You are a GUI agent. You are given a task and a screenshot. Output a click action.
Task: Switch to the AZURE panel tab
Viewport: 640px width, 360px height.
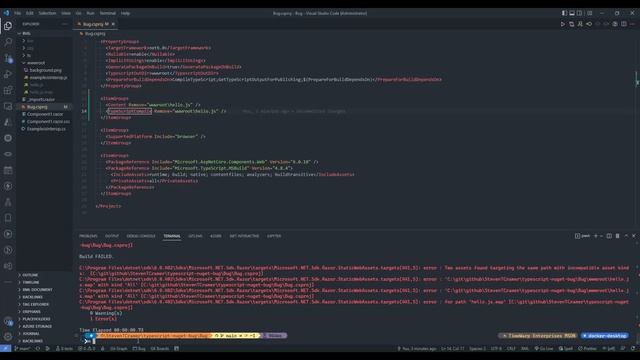(216, 236)
